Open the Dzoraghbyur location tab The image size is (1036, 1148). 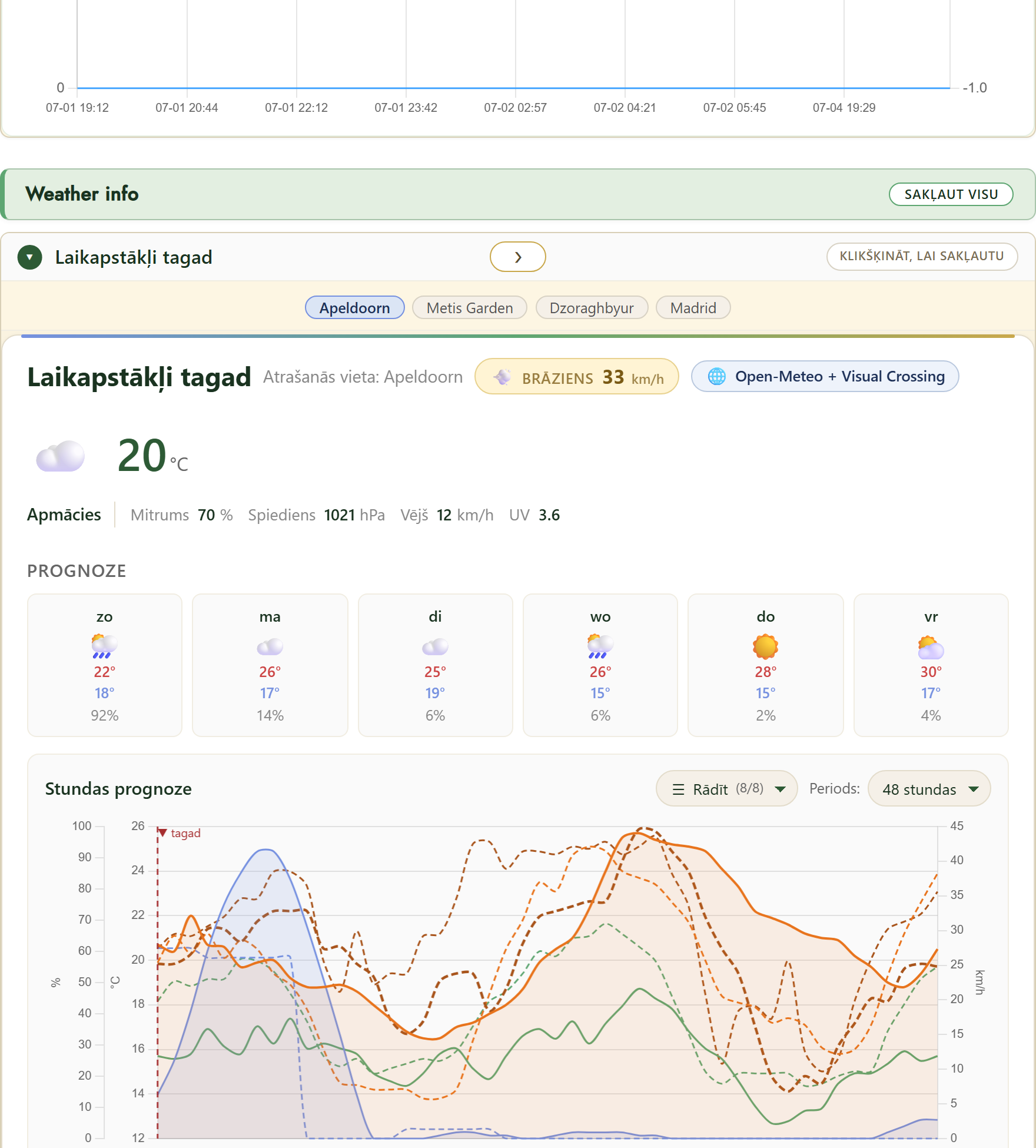point(592,307)
